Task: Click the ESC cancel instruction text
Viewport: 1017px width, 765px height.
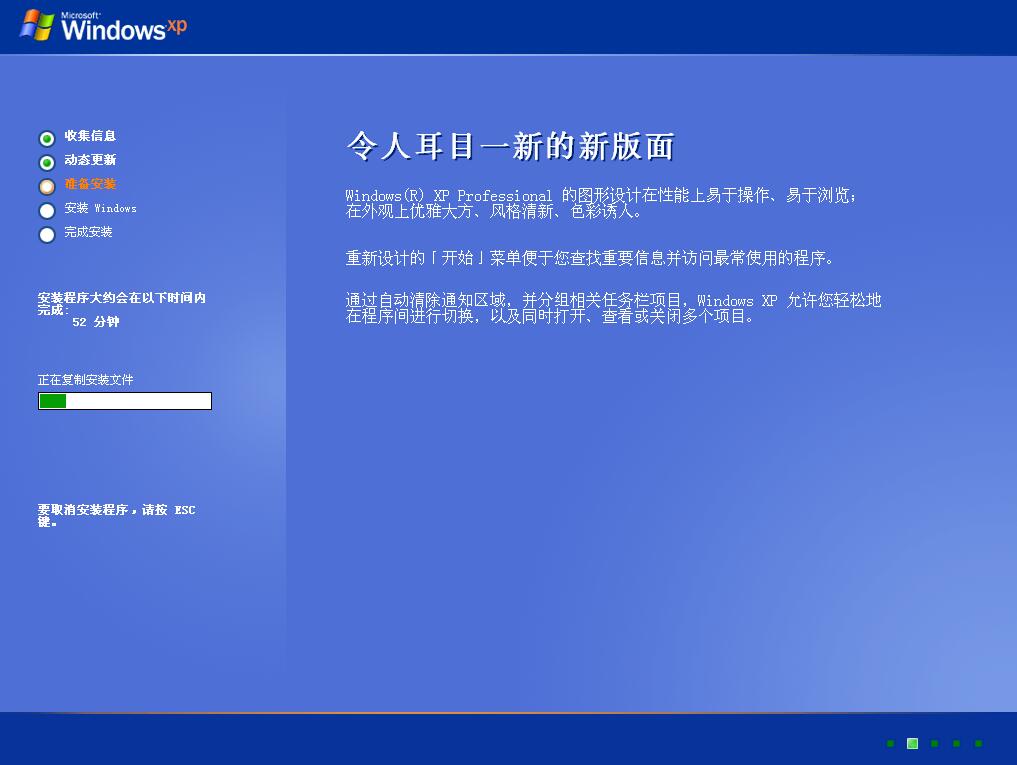Action: pyautogui.click(x=116, y=515)
